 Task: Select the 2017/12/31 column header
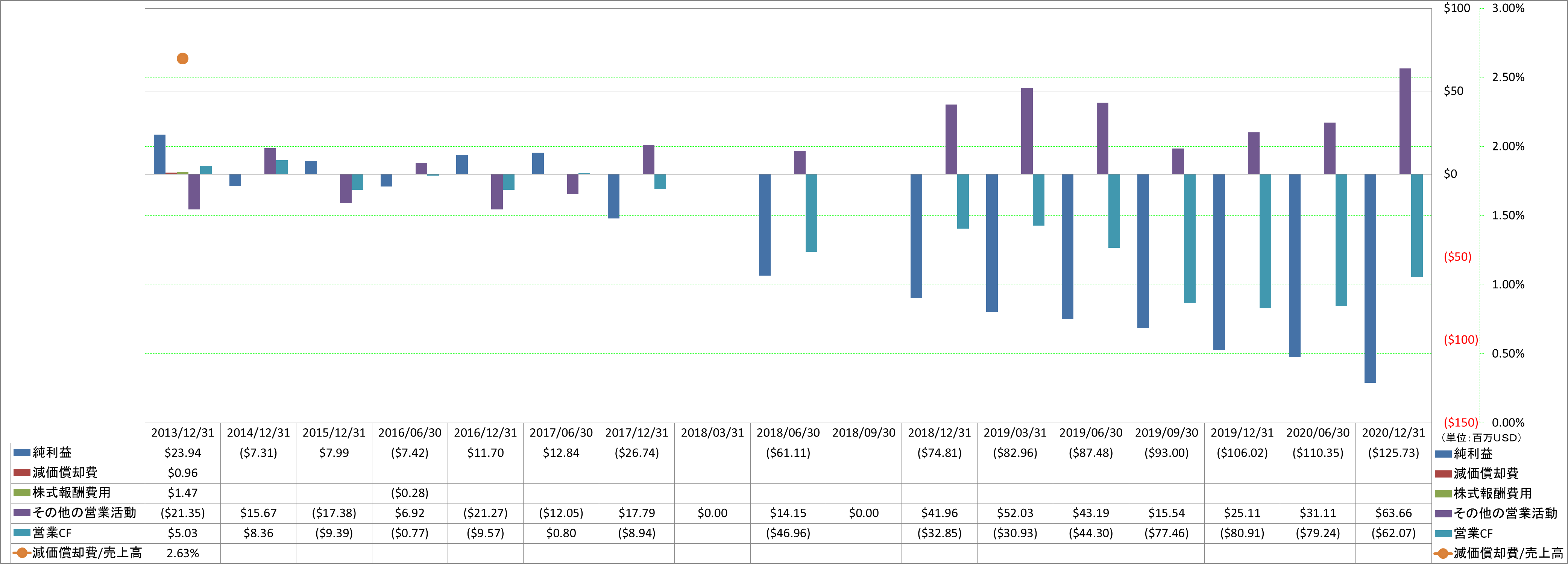pos(637,432)
